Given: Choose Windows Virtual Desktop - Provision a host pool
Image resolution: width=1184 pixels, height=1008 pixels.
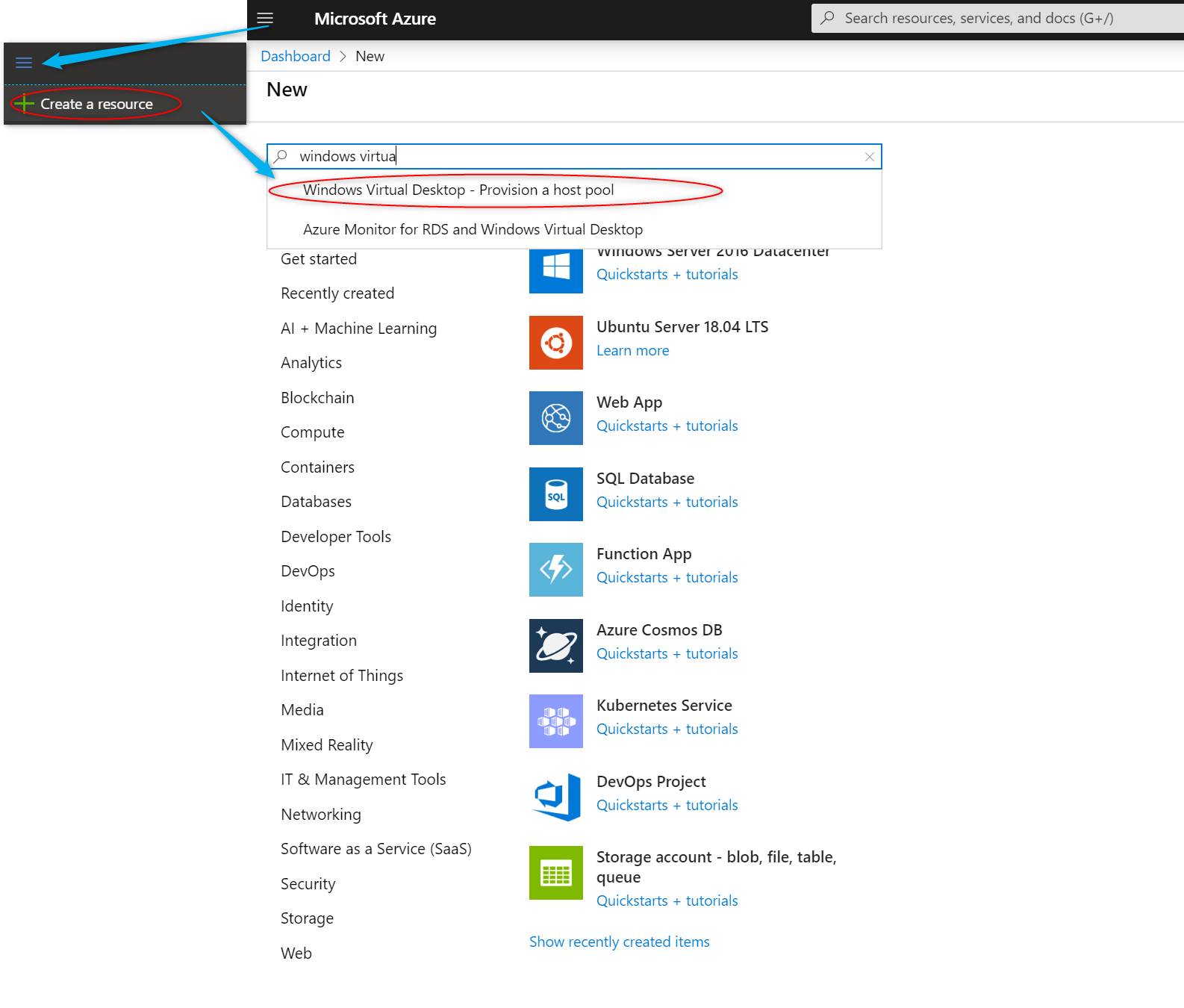Looking at the screenshot, I should (x=458, y=190).
